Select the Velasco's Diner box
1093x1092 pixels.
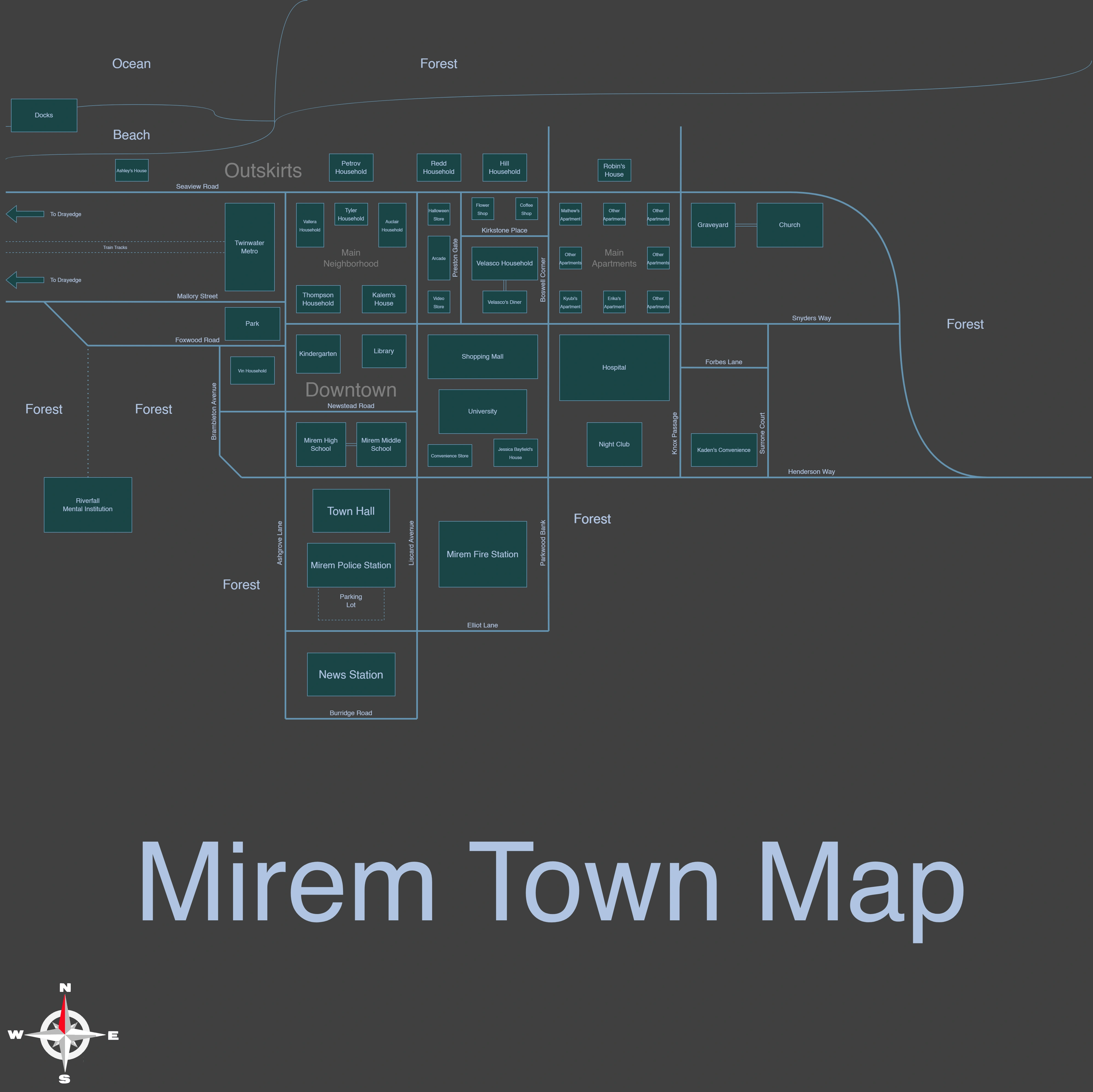tap(504, 302)
